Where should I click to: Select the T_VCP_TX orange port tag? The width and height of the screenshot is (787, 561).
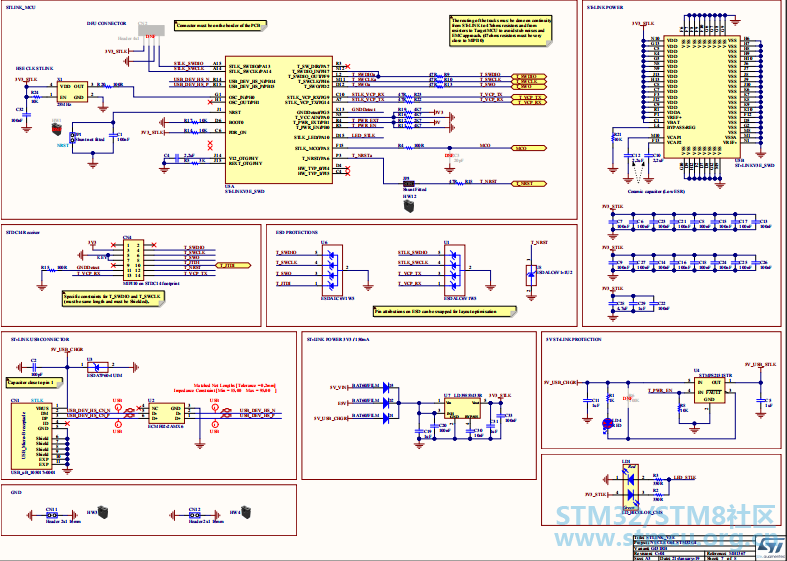529,97
